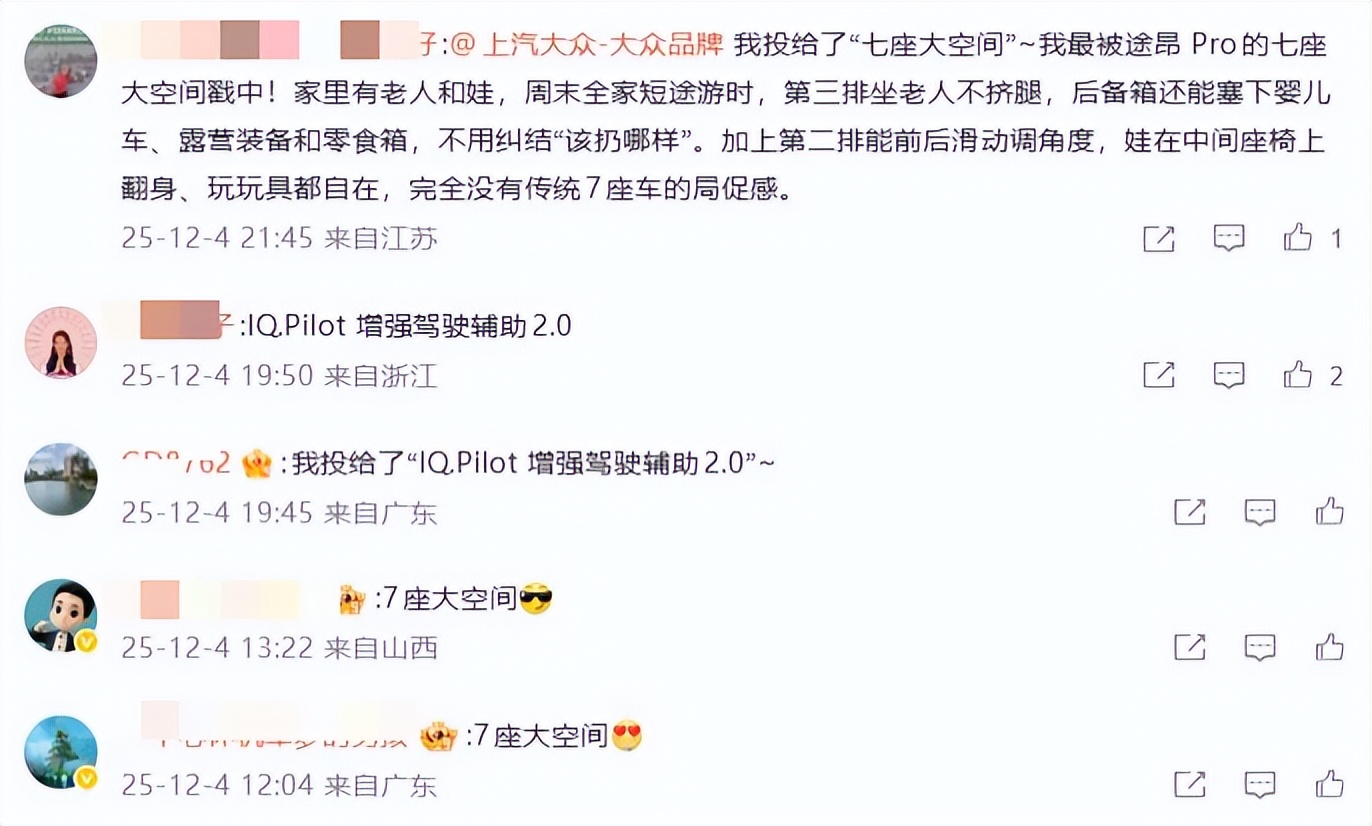Reply to the Guangdong comment at 19:45
Image resolution: width=1372 pixels, height=826 pixels.
coord(1260,512)
